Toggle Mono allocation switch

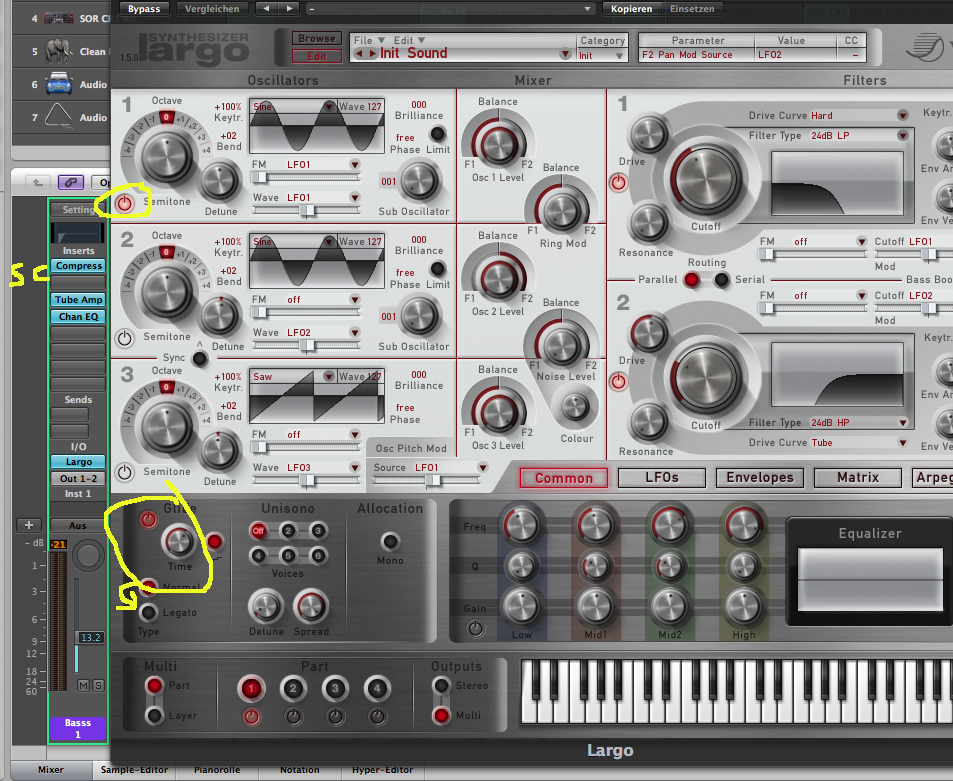pyautogui.click(x=390, y=541)
